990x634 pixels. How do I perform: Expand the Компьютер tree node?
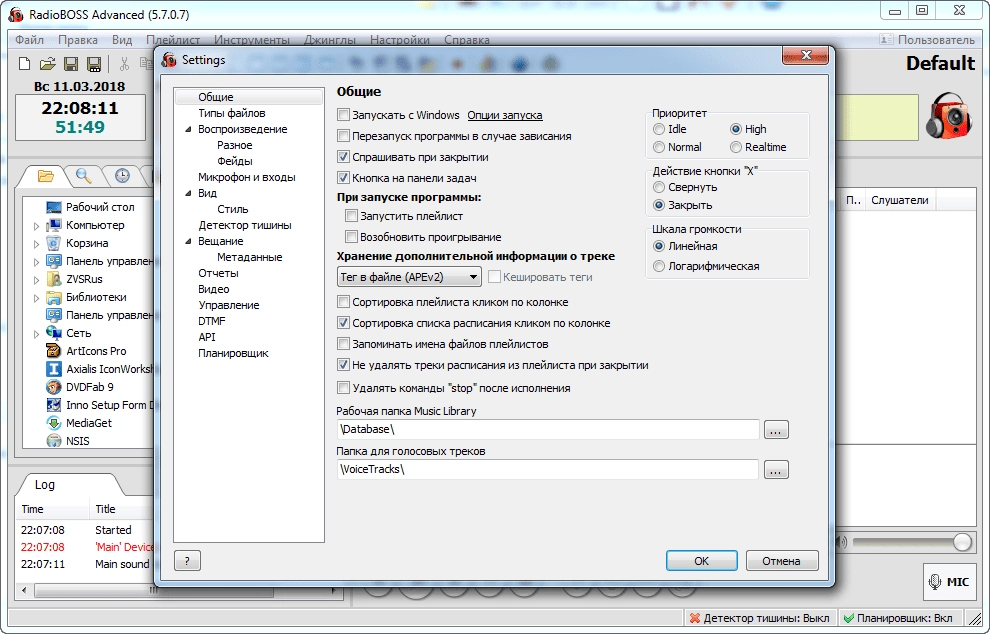(x=36, y=226)
